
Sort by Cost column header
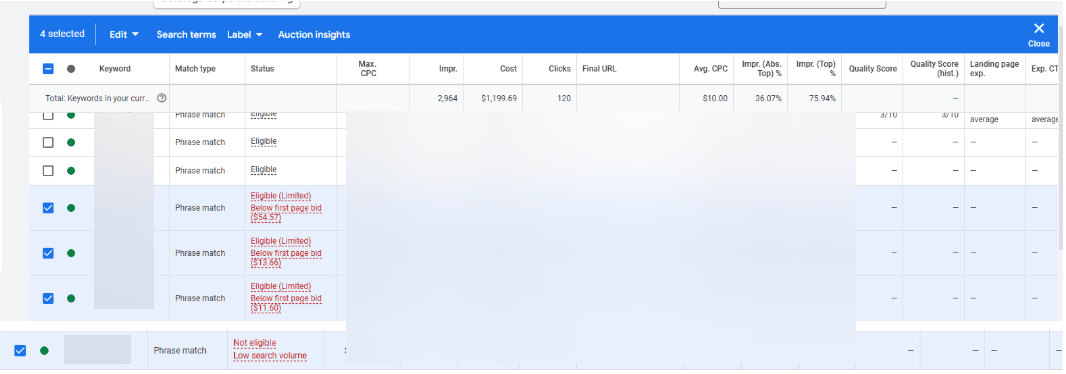pyautogui.click(x=509, y=69)
